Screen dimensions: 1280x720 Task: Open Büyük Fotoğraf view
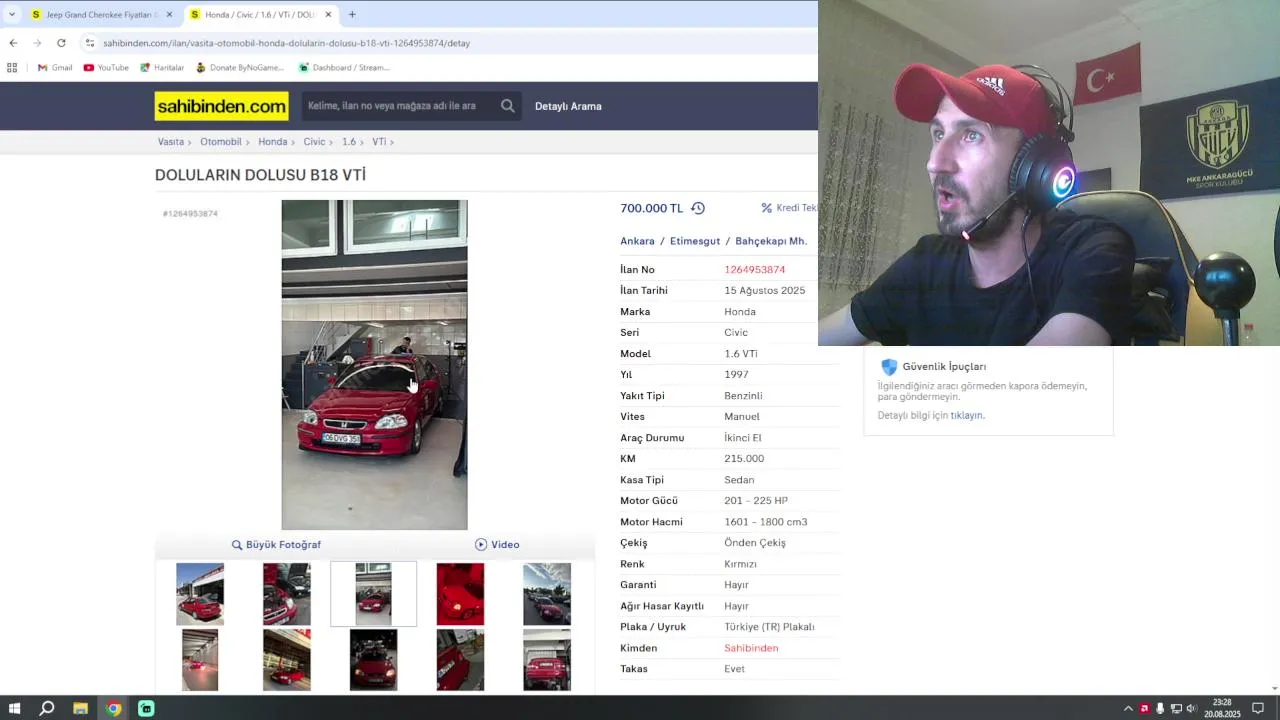[x=276, y=545]
